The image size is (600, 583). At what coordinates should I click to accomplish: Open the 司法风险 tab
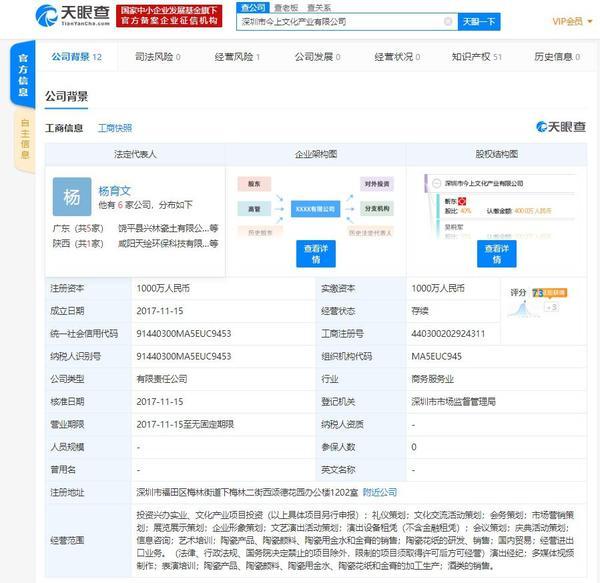(158, 57)
